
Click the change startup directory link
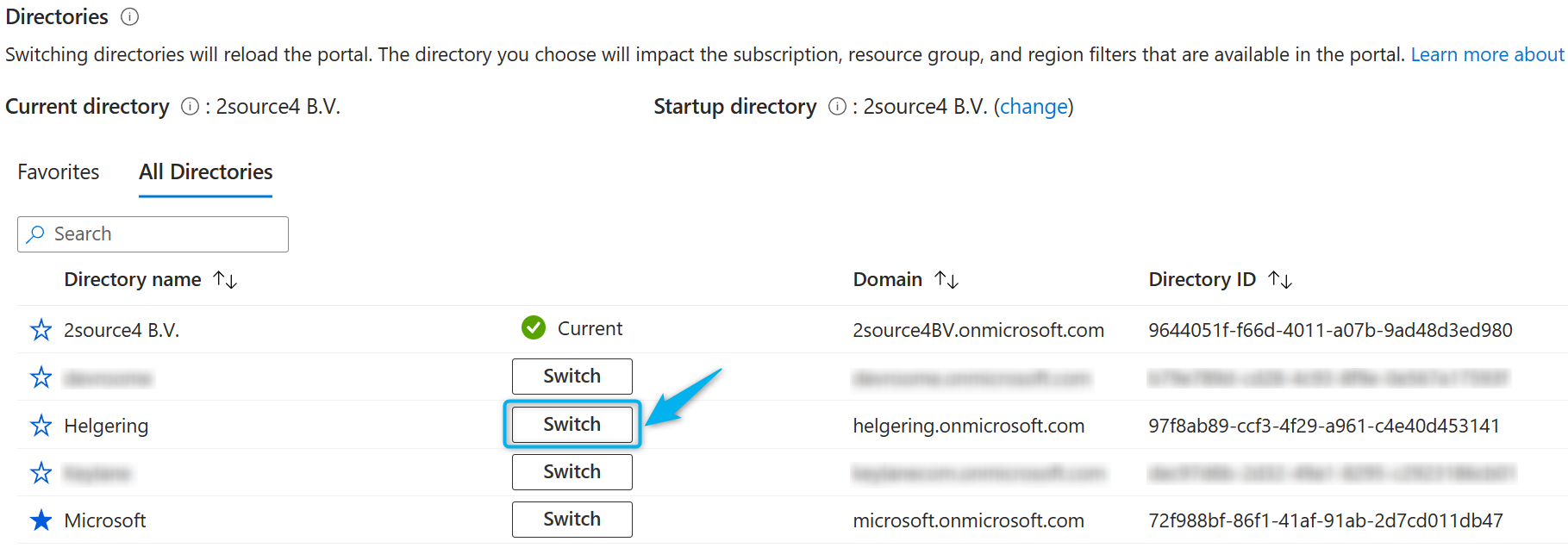[1034, 107]
